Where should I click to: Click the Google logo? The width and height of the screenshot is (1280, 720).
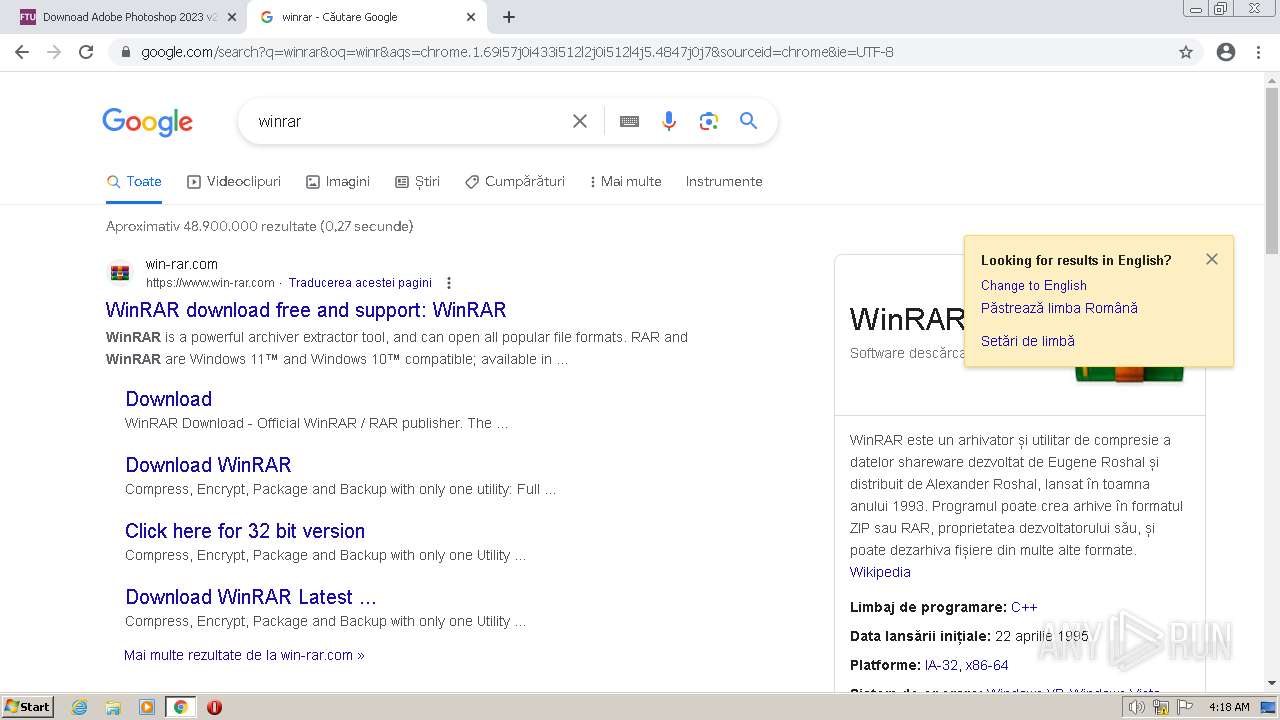coord(147,122)
